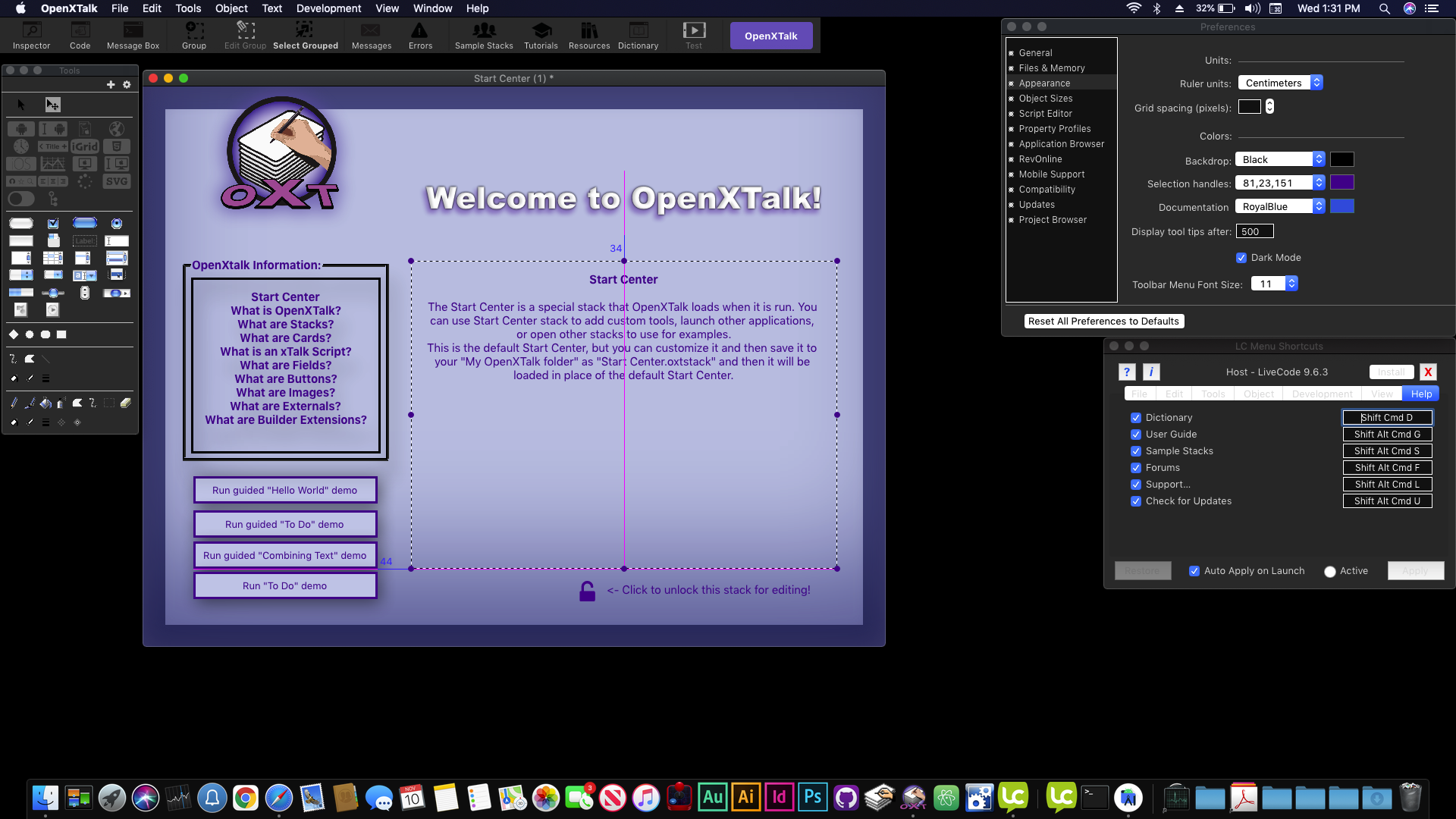1456x819 pixels.
Task: Open the Backdrop color dropdown
Action: (x=1280, y=159)
